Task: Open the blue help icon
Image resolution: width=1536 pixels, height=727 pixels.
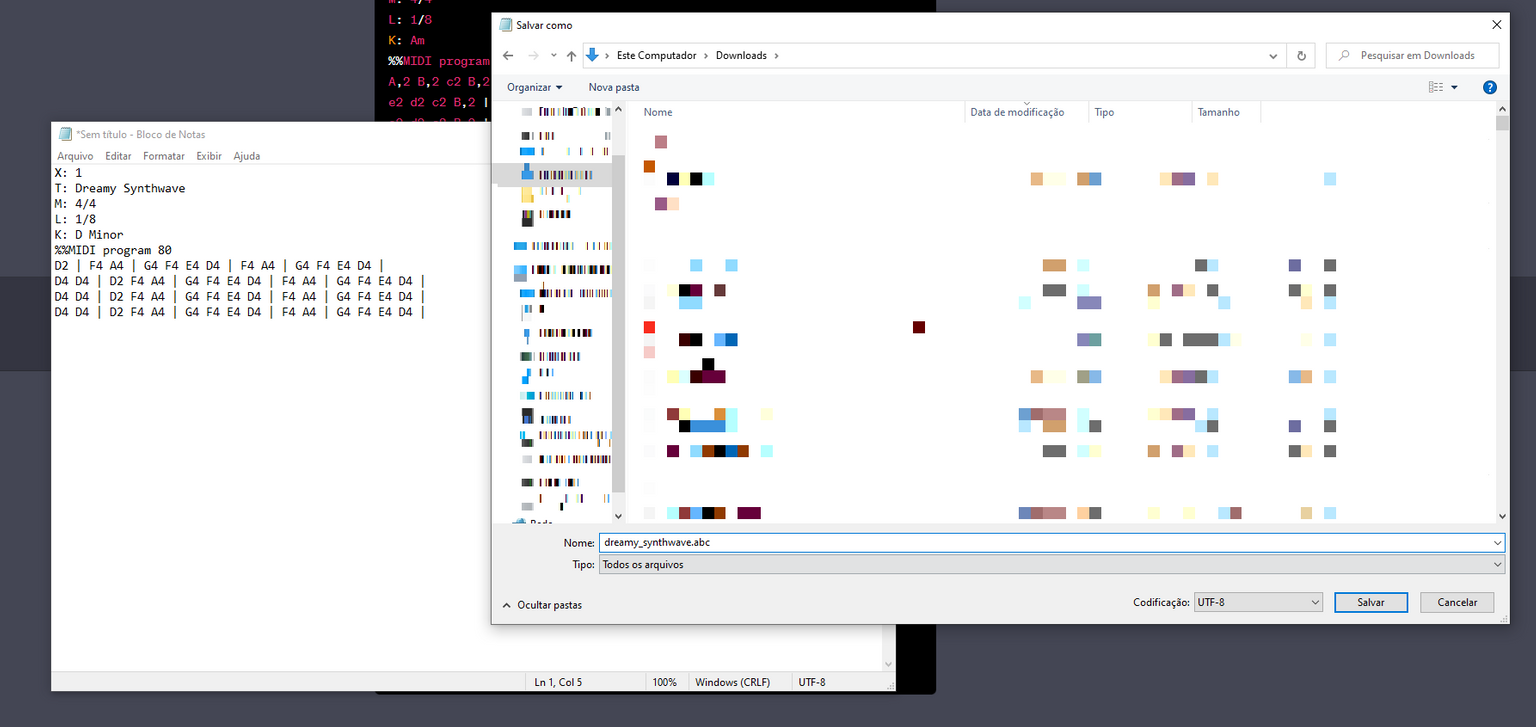Action: (x=1490, y=87)
